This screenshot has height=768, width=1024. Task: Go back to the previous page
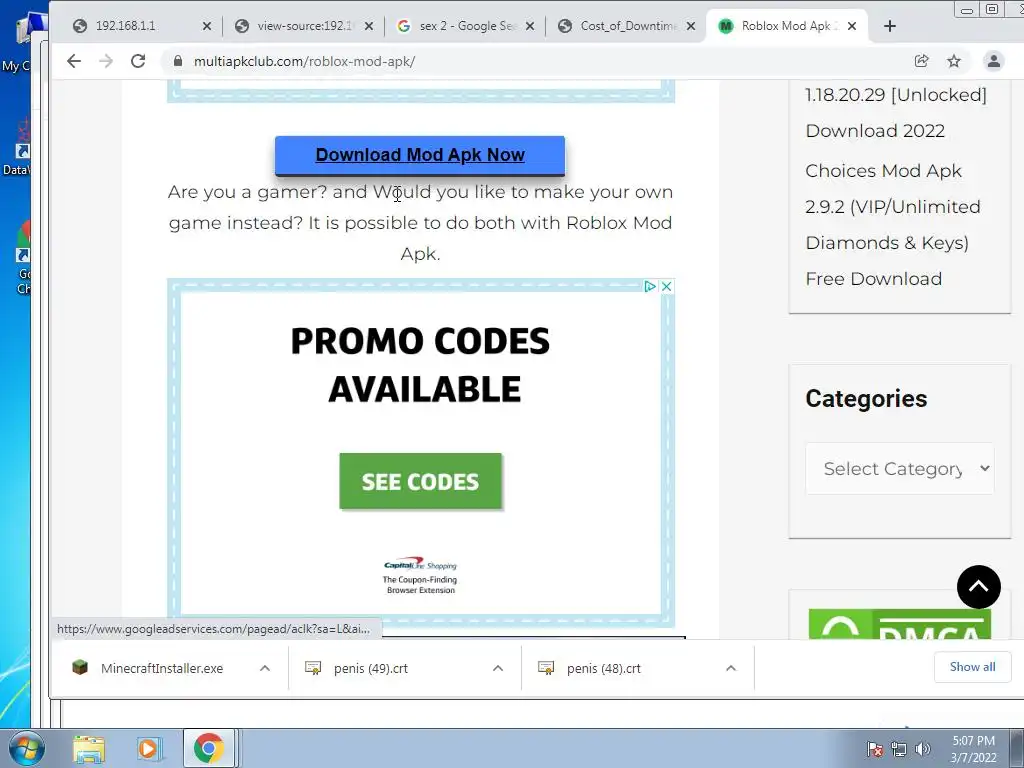pos(74,61)
